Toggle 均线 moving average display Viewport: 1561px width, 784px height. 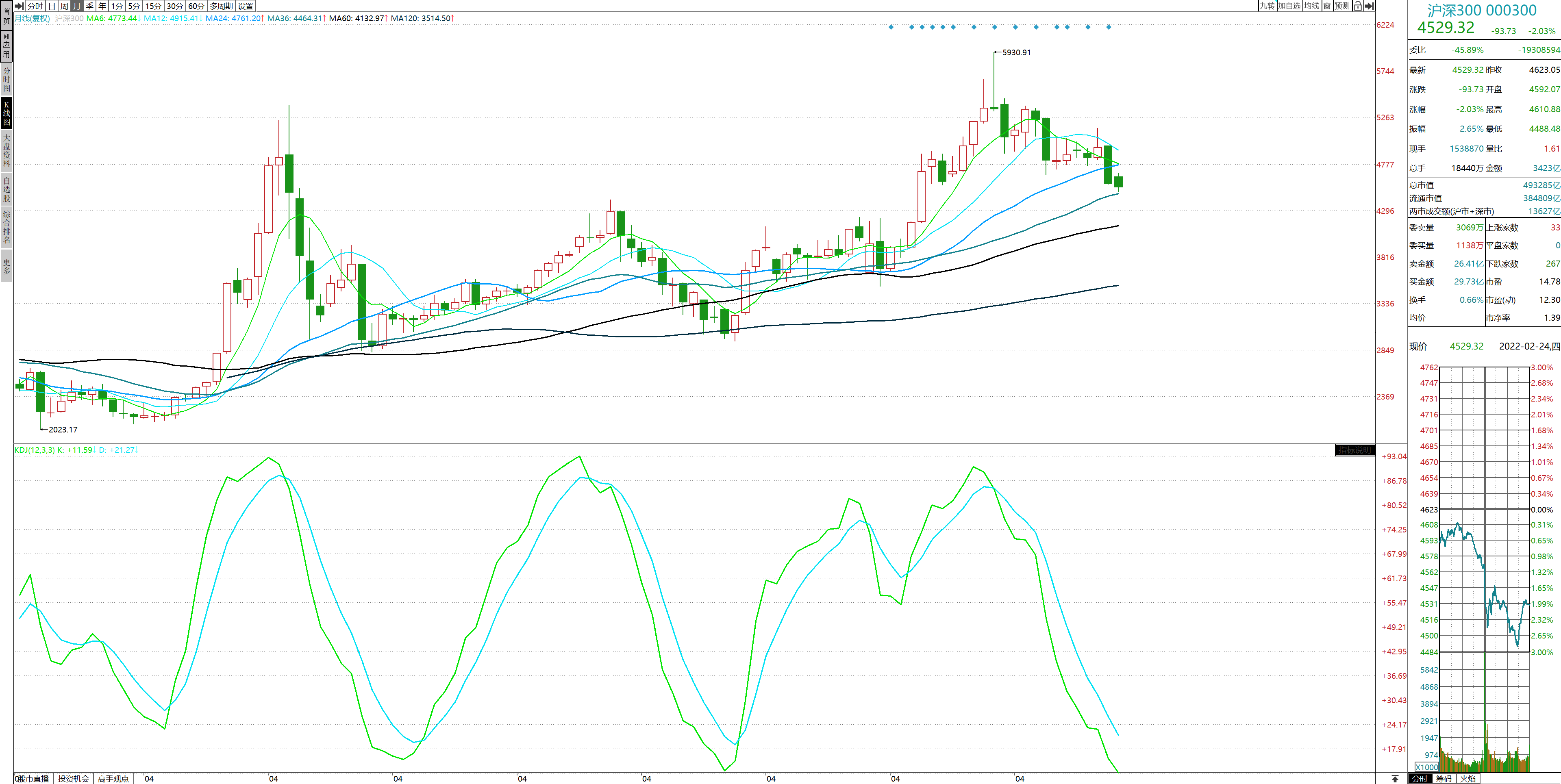tap(1311, 6)
